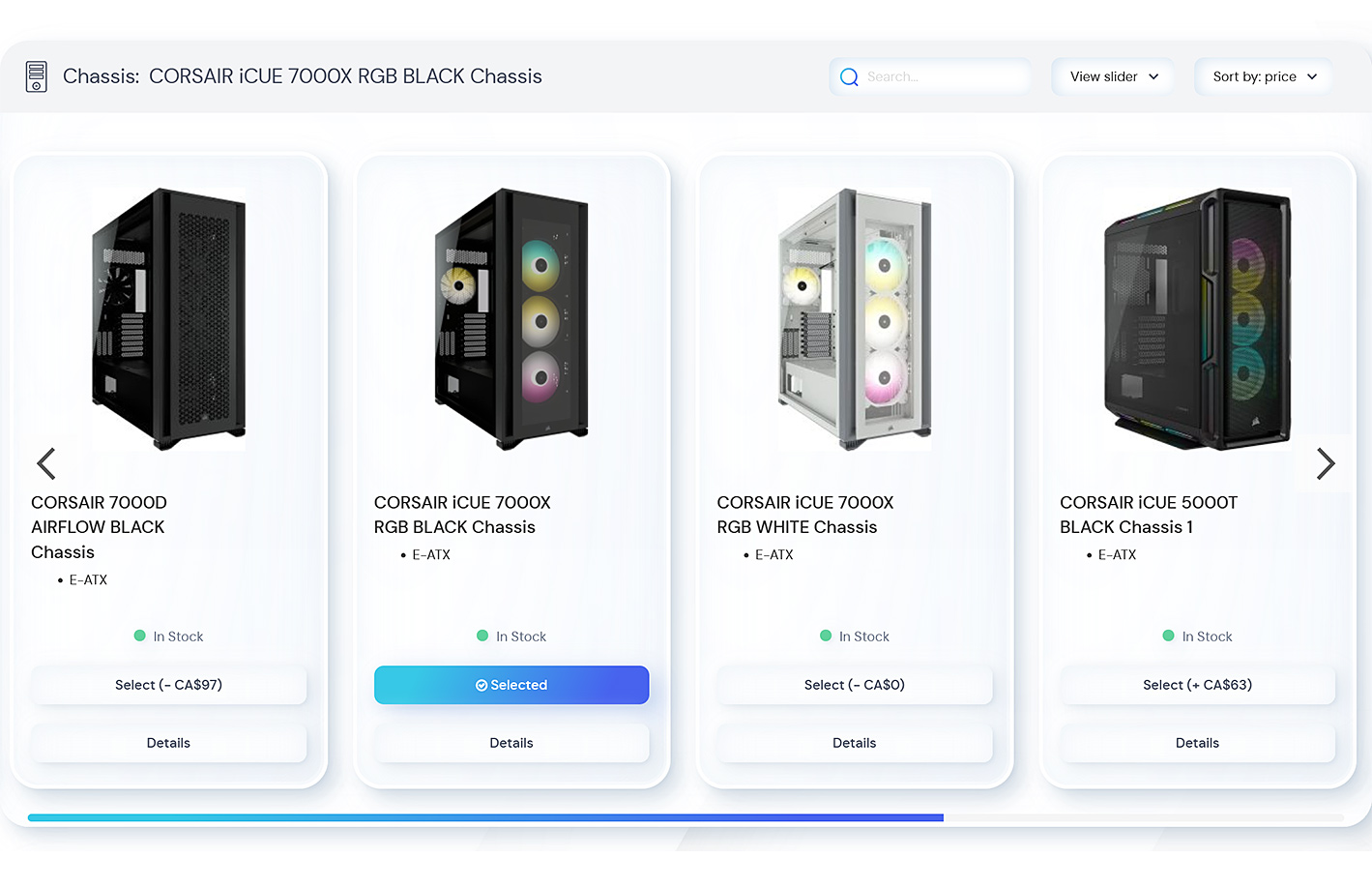This screenshot has height=888, width=1372.
Task: Click the white 7000X RGB chassis image
Action: [855, 319]
